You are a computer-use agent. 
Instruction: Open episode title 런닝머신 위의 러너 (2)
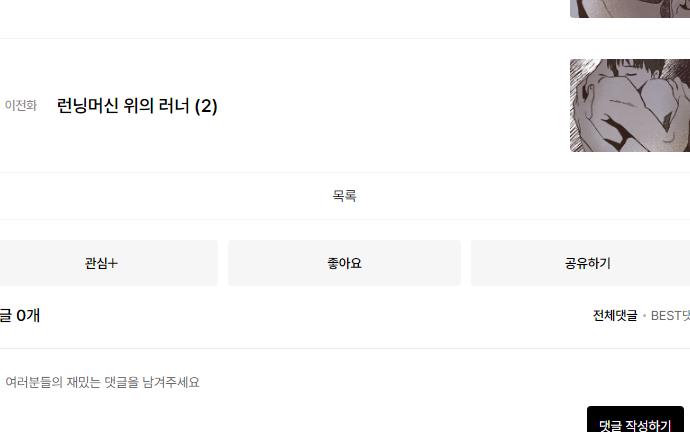tap(137, 106)
